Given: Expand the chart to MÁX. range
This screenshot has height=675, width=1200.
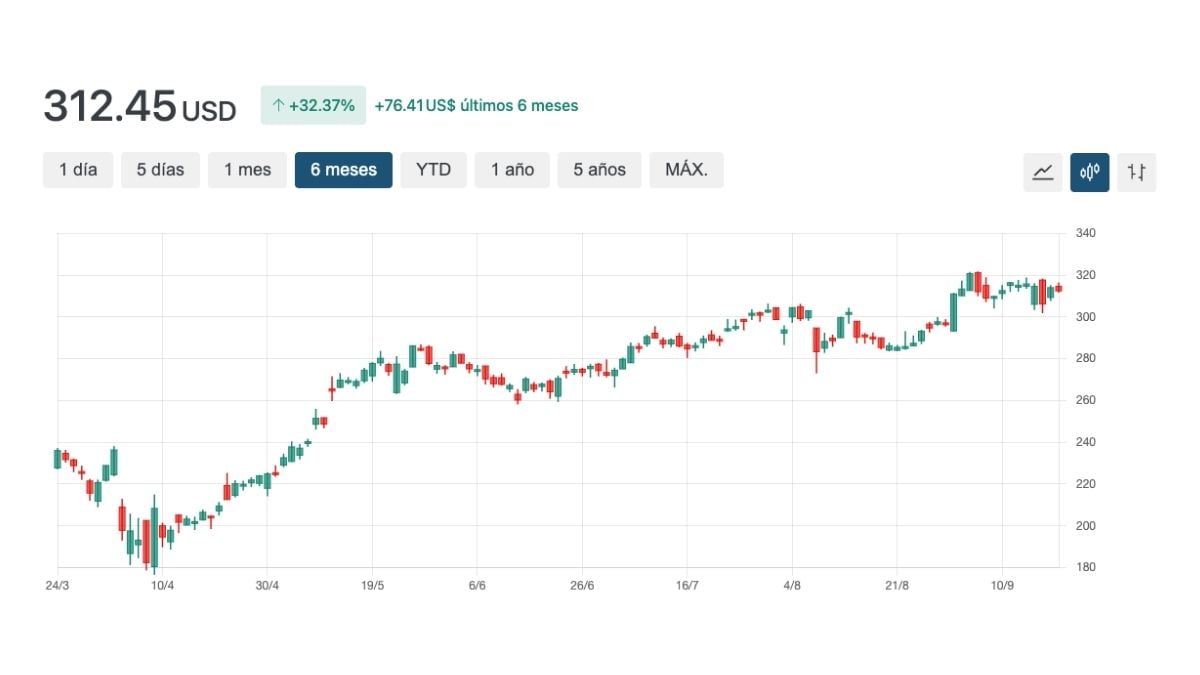Looking at the screenshot, I should tap(686, 170).
